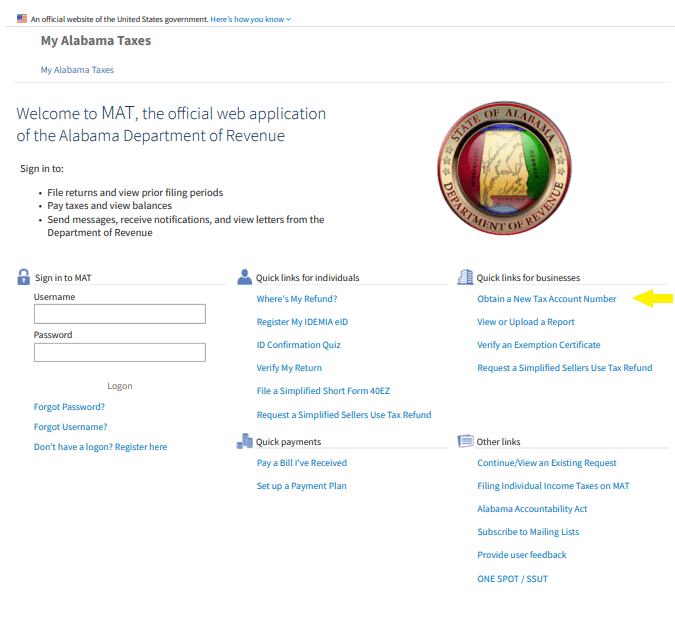Click the person icon for individuals quick links
The width and height of the screenshot is (675, 625).
tap(245, 277)
